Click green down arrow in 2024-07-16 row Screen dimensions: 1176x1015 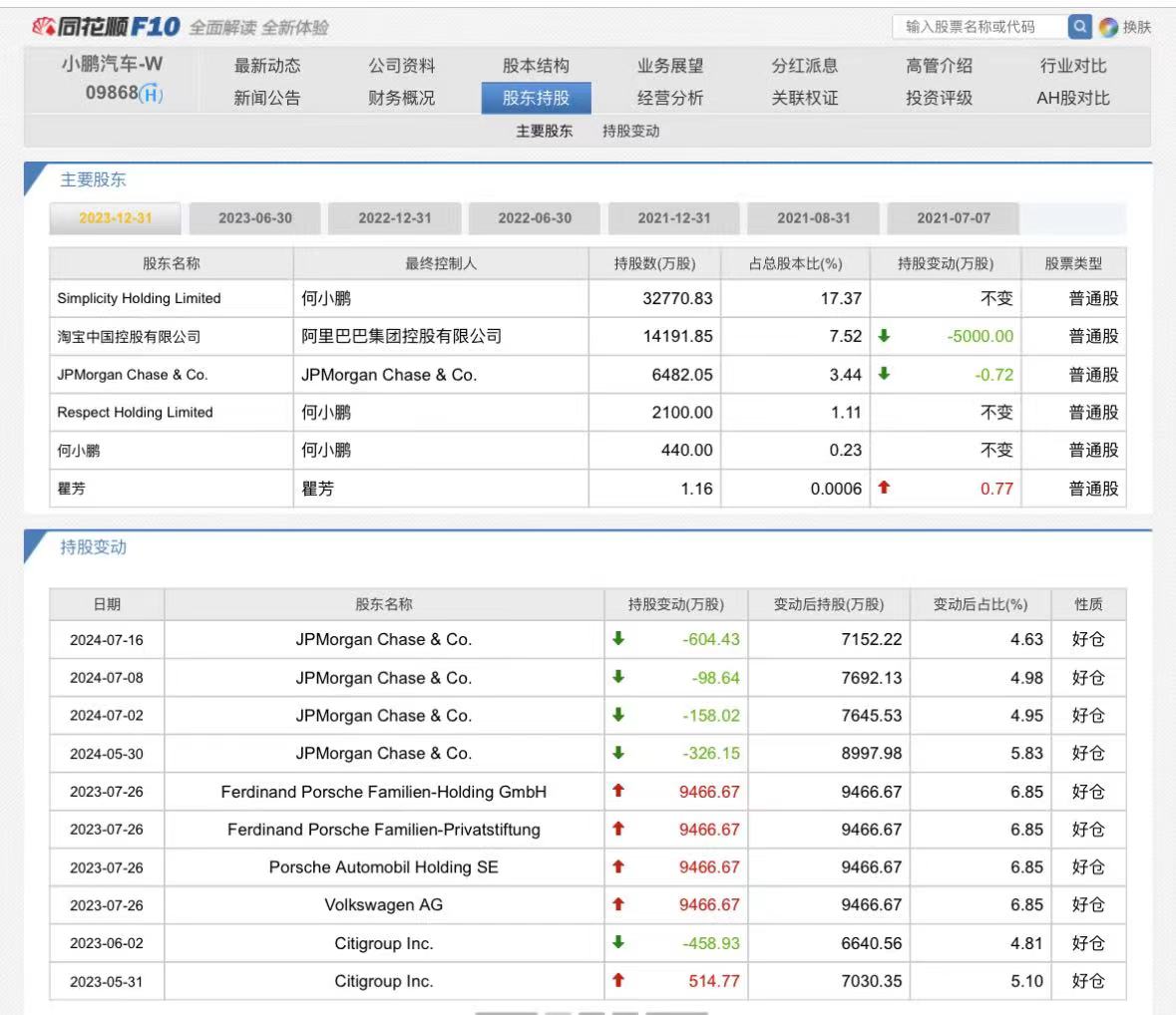coord(618,639)
